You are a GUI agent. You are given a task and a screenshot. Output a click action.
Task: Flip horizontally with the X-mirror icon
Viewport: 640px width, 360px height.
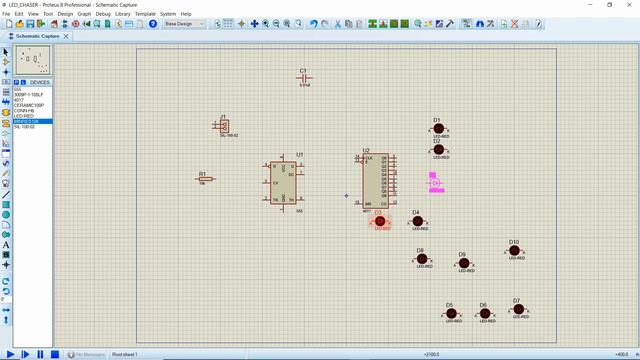coord(6,310)
